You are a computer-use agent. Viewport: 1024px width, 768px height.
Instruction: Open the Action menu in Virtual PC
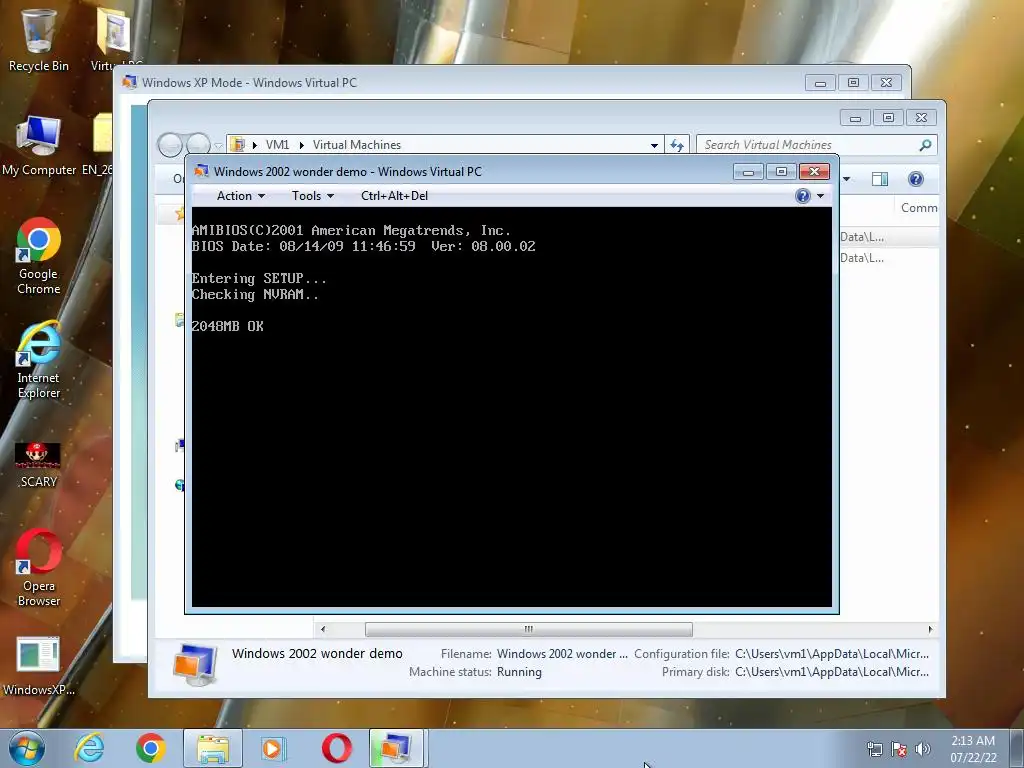240,196
